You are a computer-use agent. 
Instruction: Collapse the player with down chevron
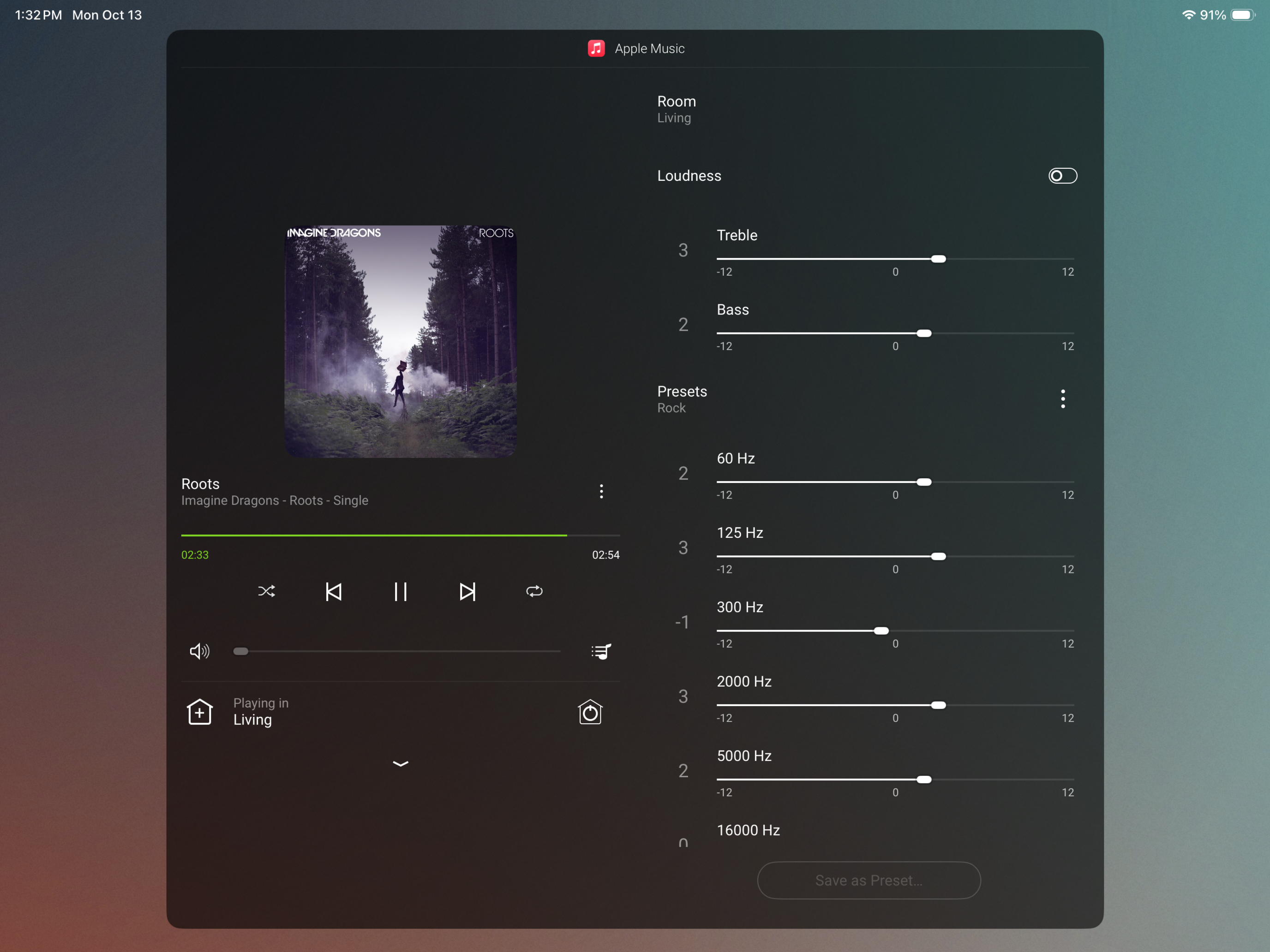(x=401, y=763)
